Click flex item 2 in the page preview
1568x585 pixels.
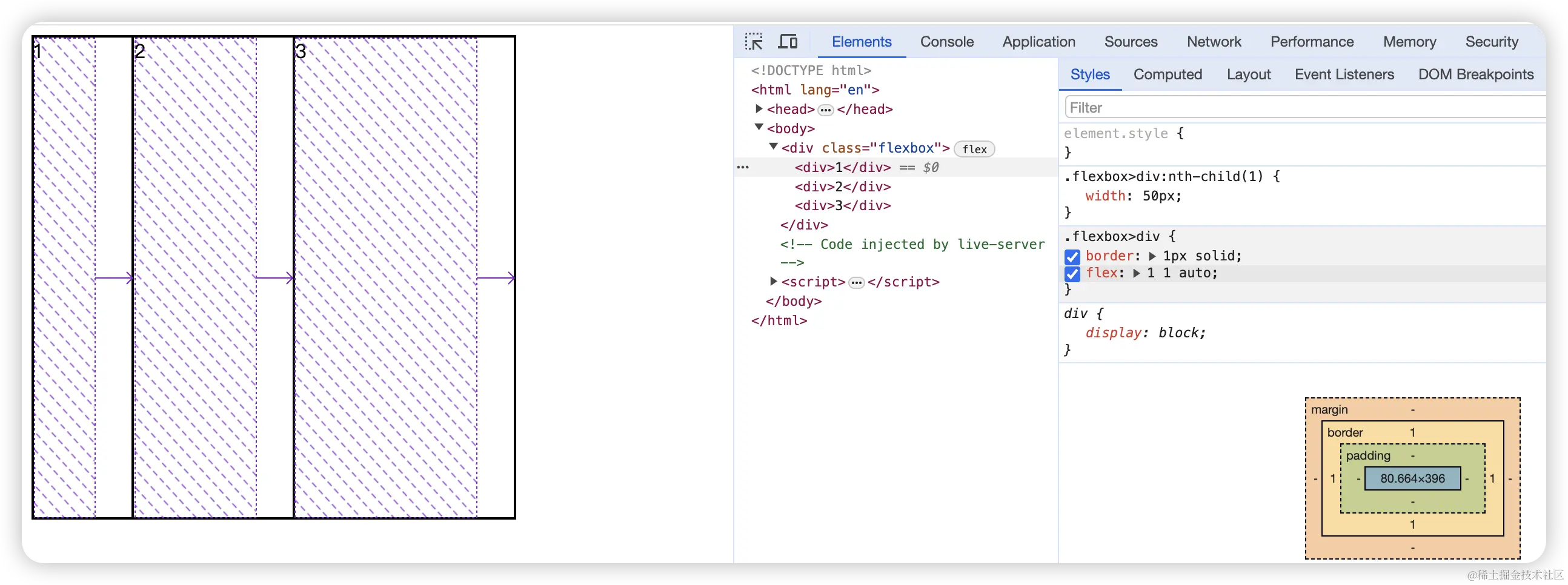(x=213, y=277)
